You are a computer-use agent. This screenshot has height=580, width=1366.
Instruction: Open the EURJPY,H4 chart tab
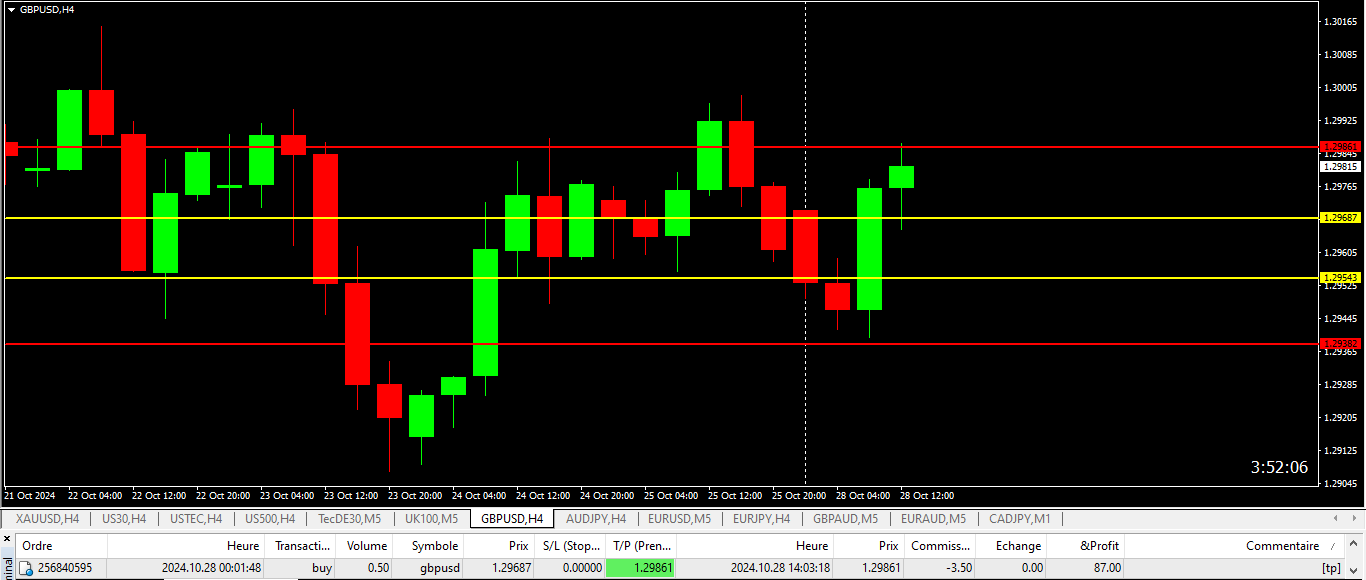[x=761, y=519]
